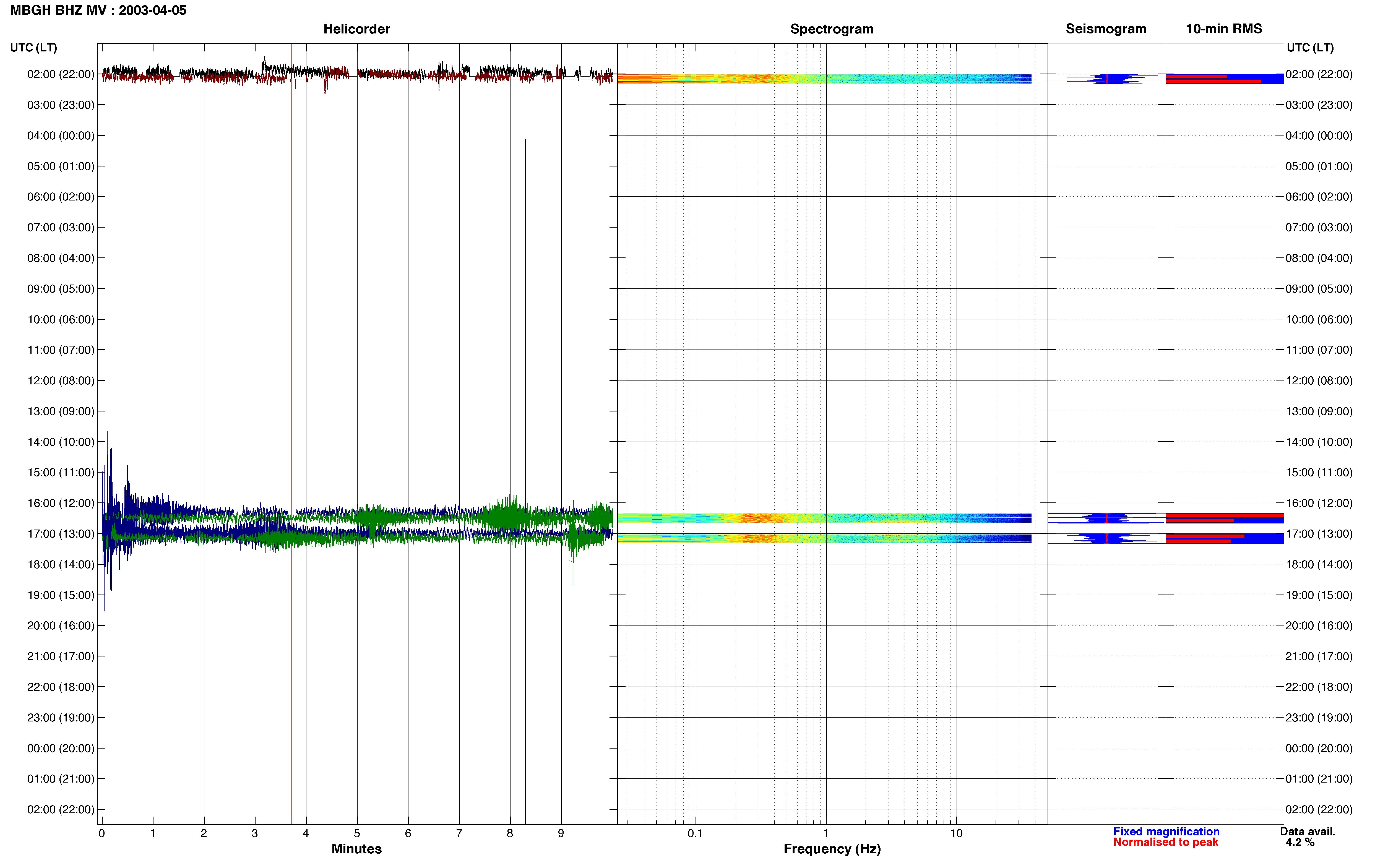Click the title "MBGH BHZ MV : 2003-04-05"
1388x868 pixels.
pos(98,10)
